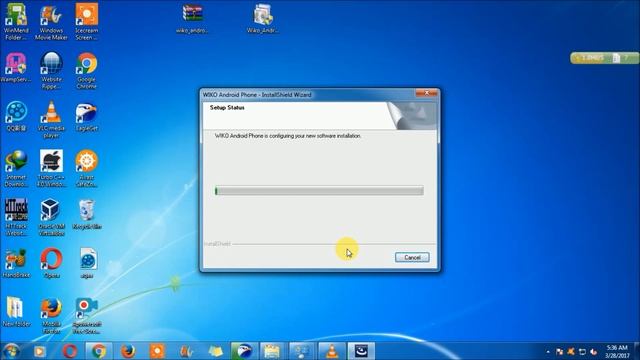Open Sticky Notes from the taskbar
Image resolution: width=640 pixels, height=360 pixels.
[216, 351]
